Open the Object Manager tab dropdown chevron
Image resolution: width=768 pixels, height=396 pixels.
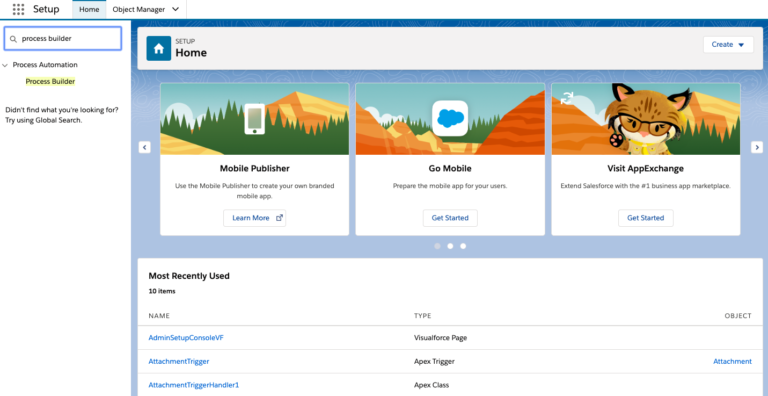175,9
